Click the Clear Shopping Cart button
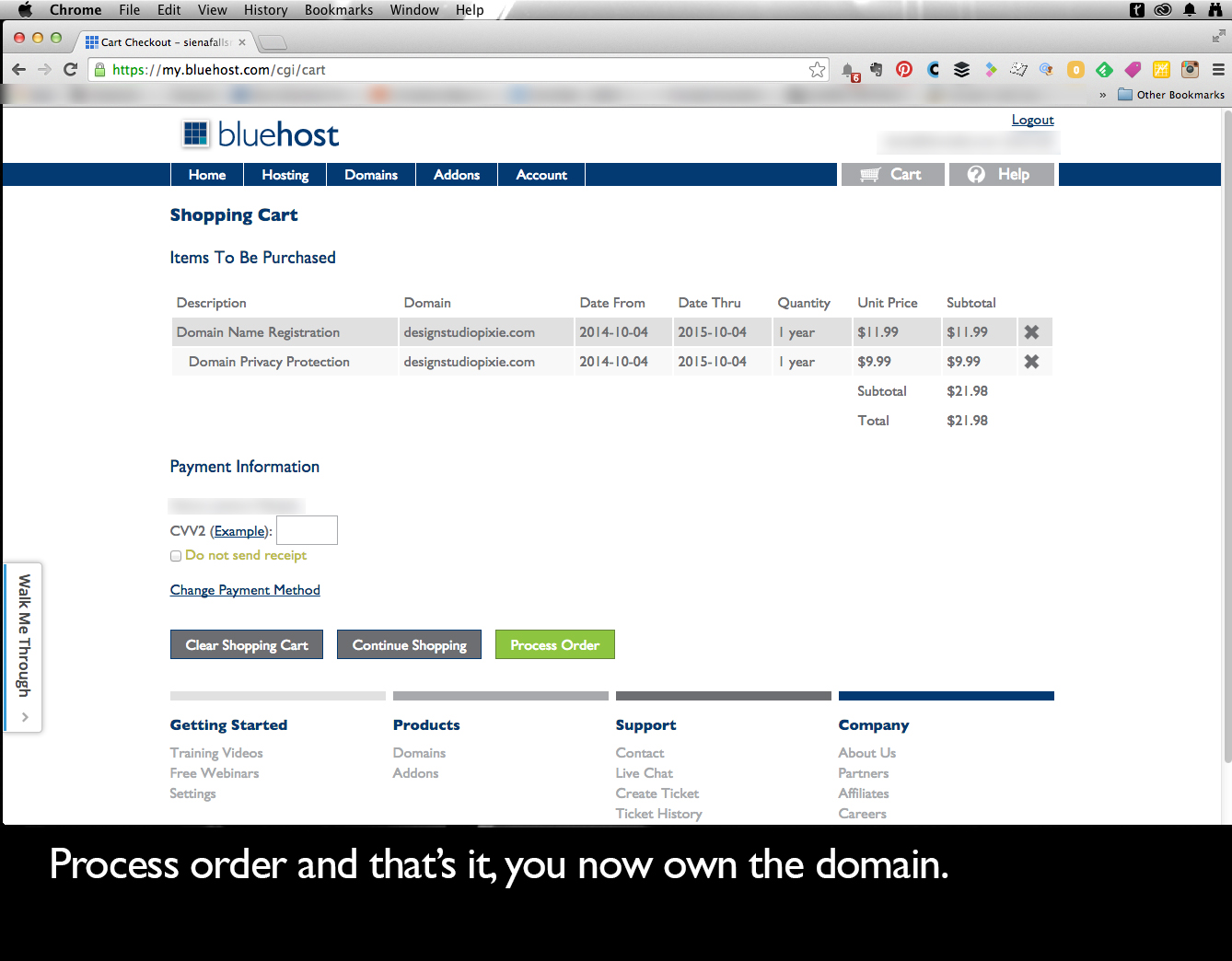This screenshot has height=961, width=1232. click(247, 645)
